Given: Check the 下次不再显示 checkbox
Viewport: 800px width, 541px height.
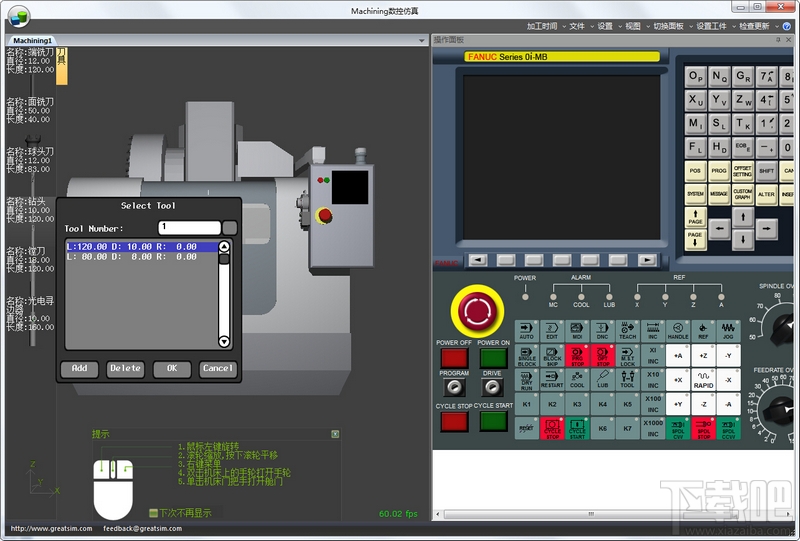Looking at the screenshot, I should click(153, 512).
